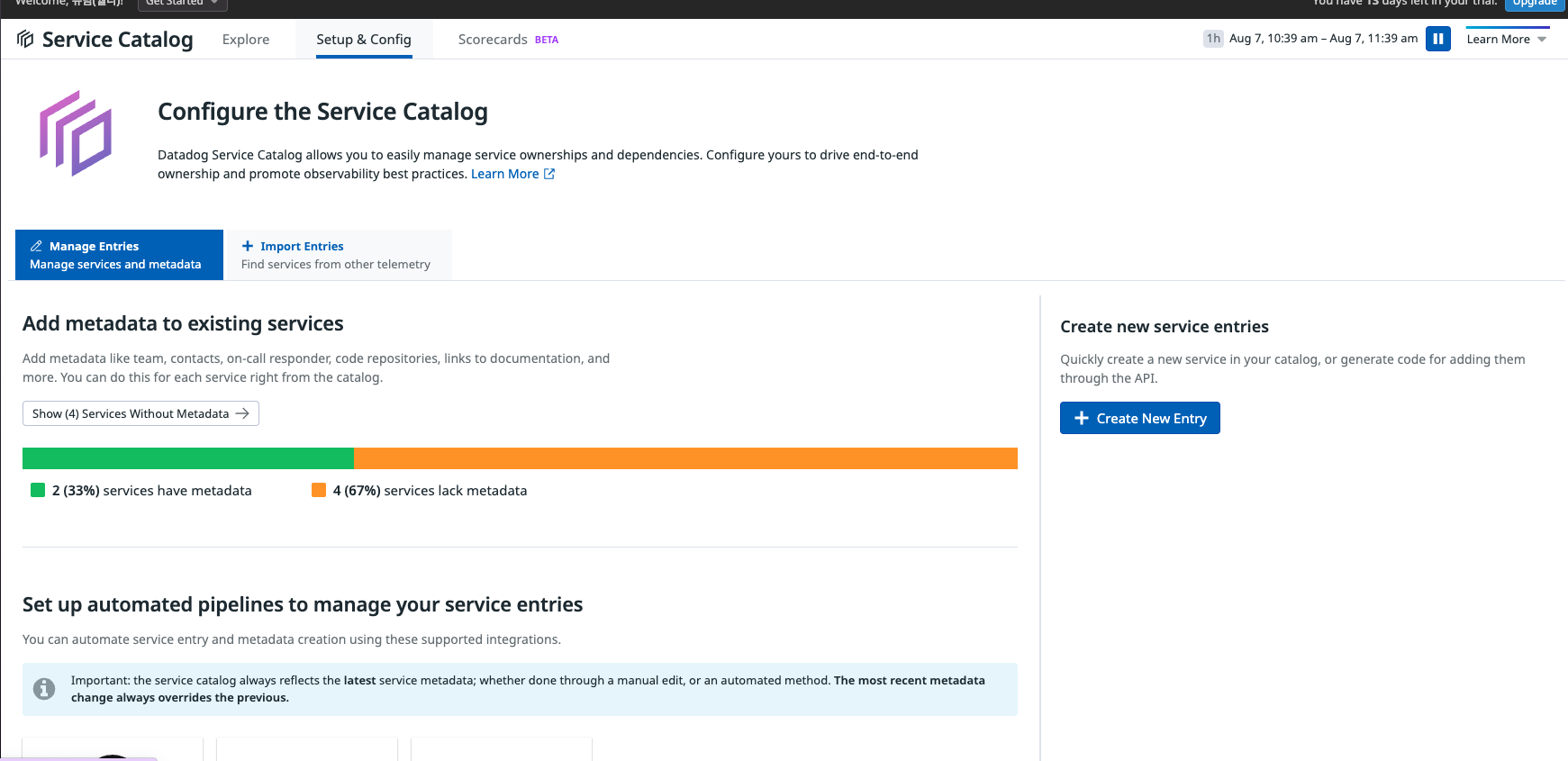The image size is (1568, 761).
Task: Select the Setup & Config tab
Action: (x=364, y=40)
